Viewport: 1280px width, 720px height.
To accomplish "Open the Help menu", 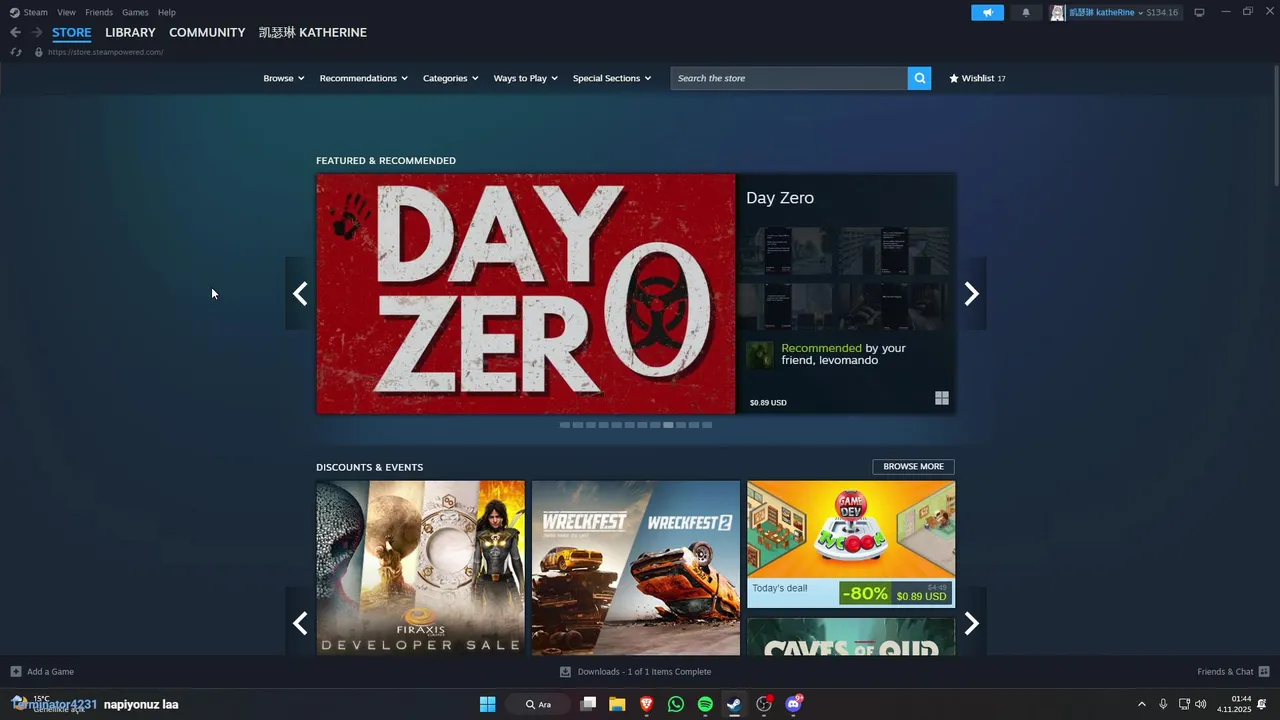I will coord(167,12).
